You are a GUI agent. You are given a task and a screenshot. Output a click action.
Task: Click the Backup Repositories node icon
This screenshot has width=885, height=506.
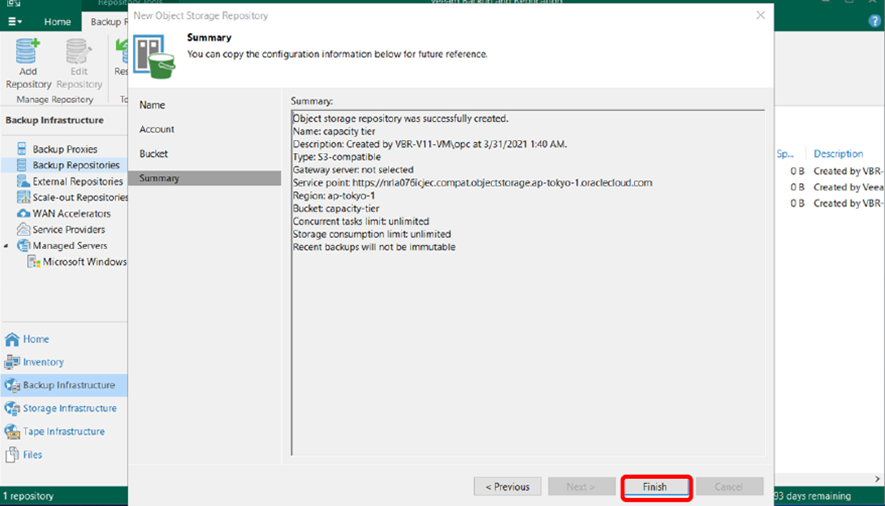(x=21, y=165)
